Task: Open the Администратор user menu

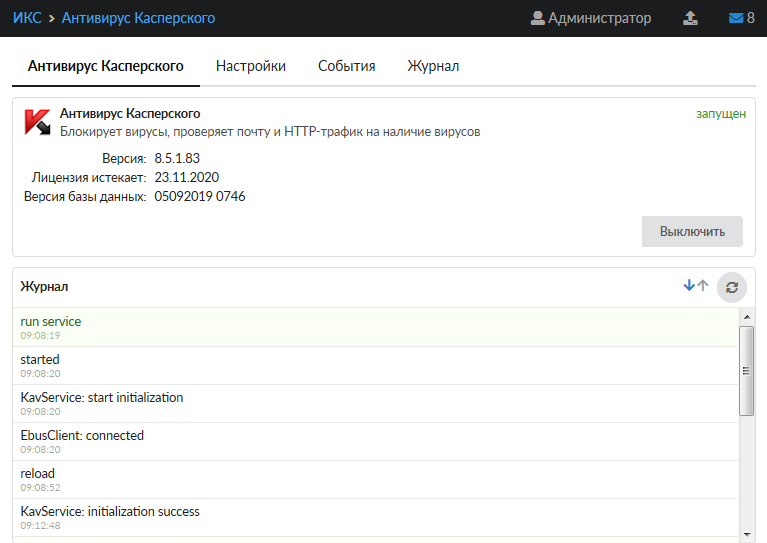Action: point(591,18)
